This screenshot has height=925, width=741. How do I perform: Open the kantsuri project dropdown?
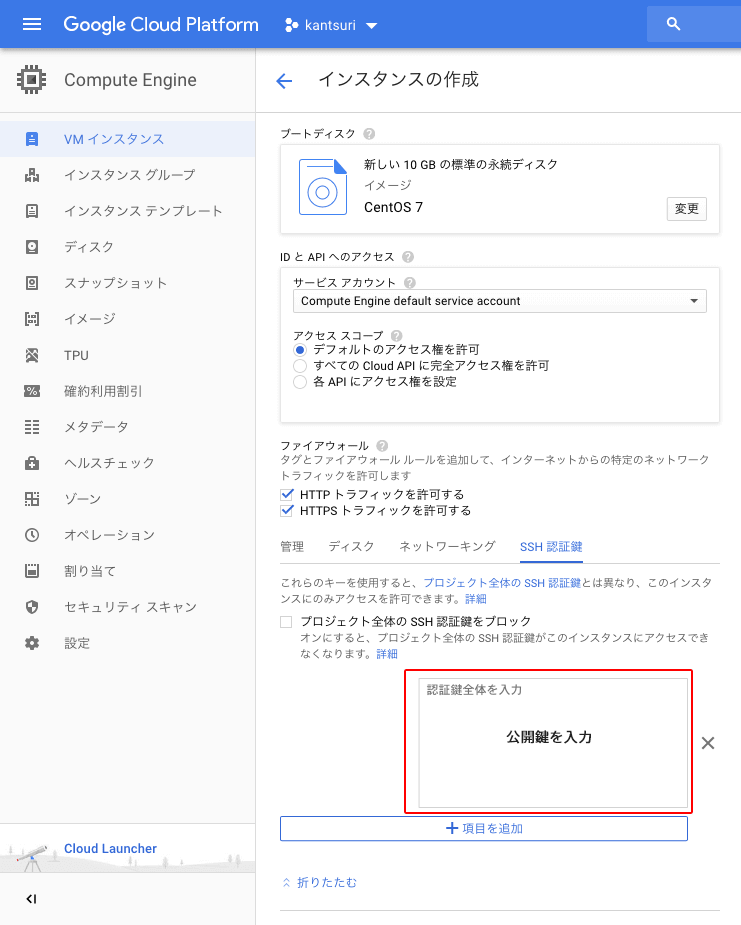tap(332, 25)
